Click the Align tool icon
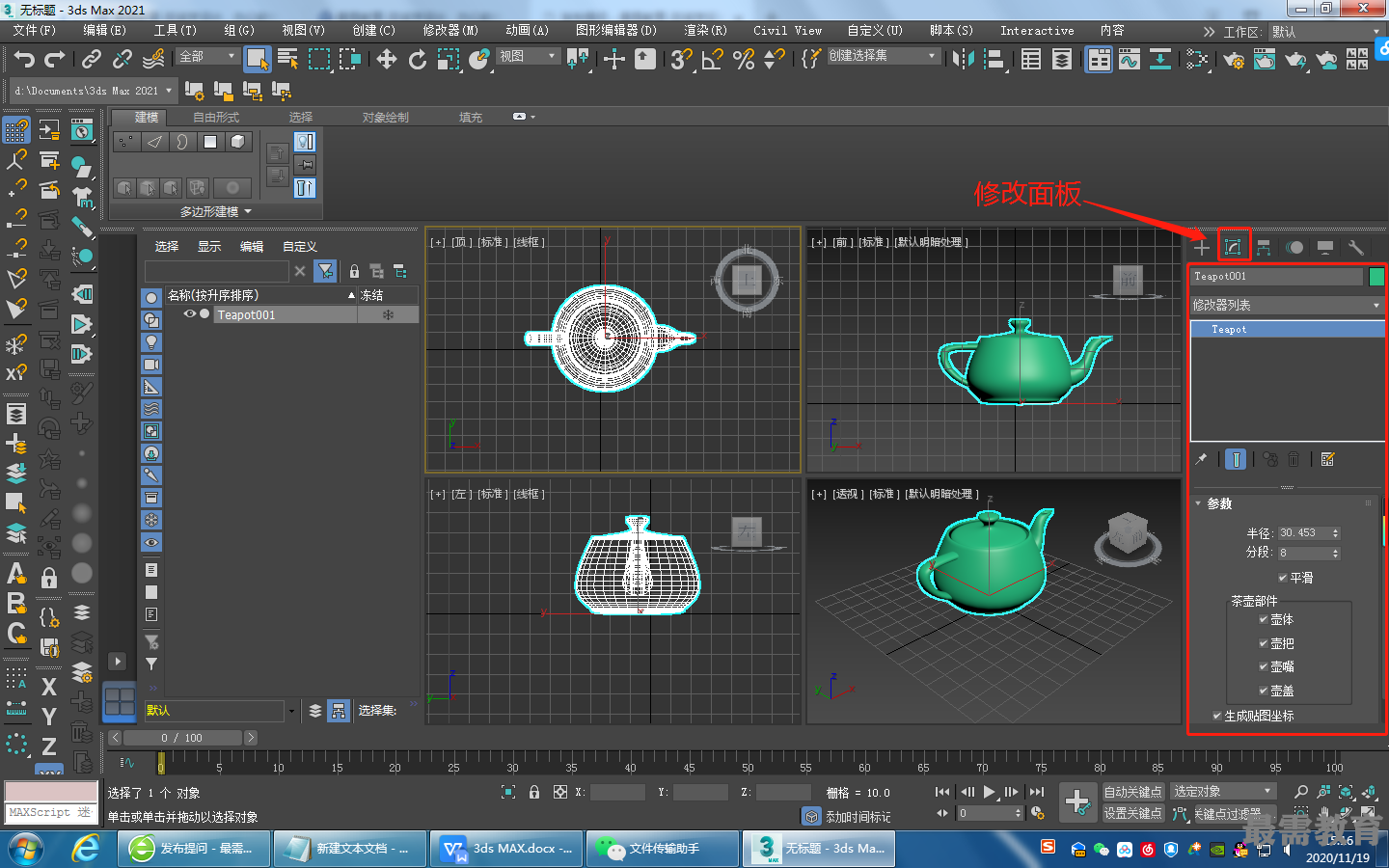The width and height of the screenshot is (1389, 868). point(994,60)
